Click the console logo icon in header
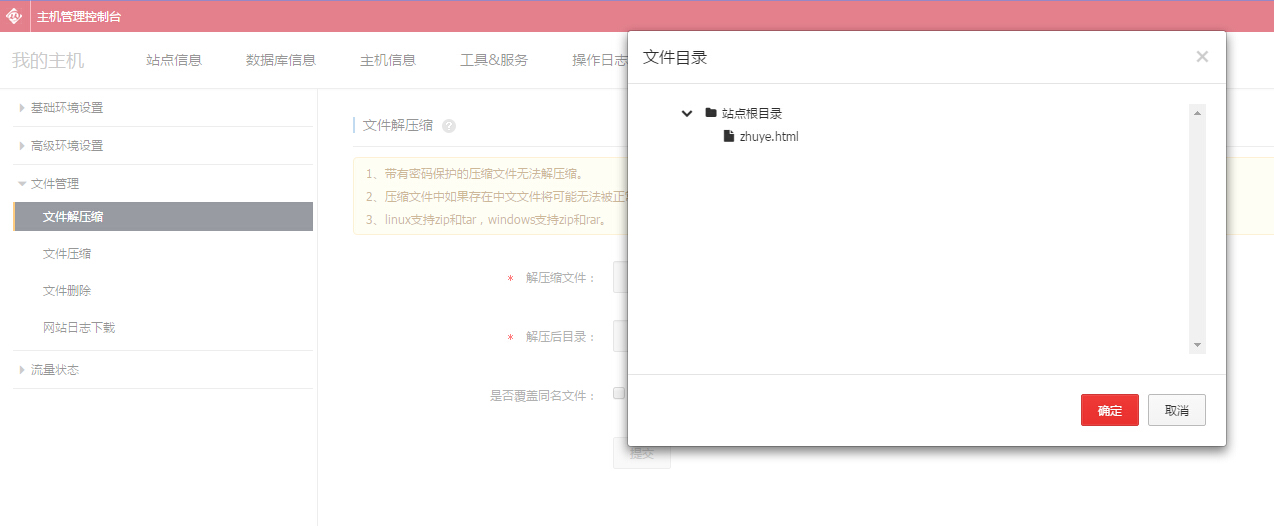 pyautogui.click(x=14, y=16)
